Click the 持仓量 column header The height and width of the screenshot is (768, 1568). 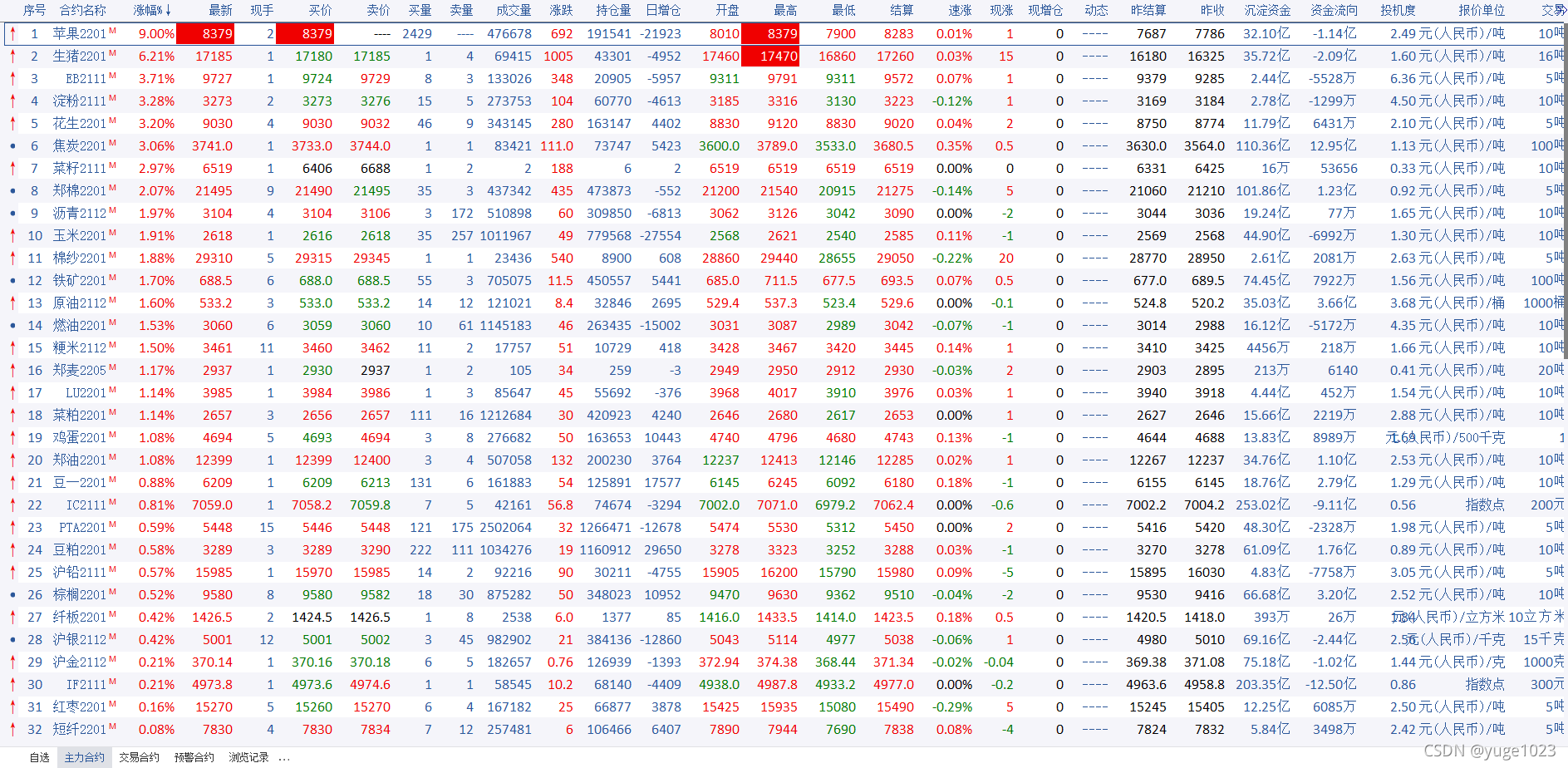614,10
